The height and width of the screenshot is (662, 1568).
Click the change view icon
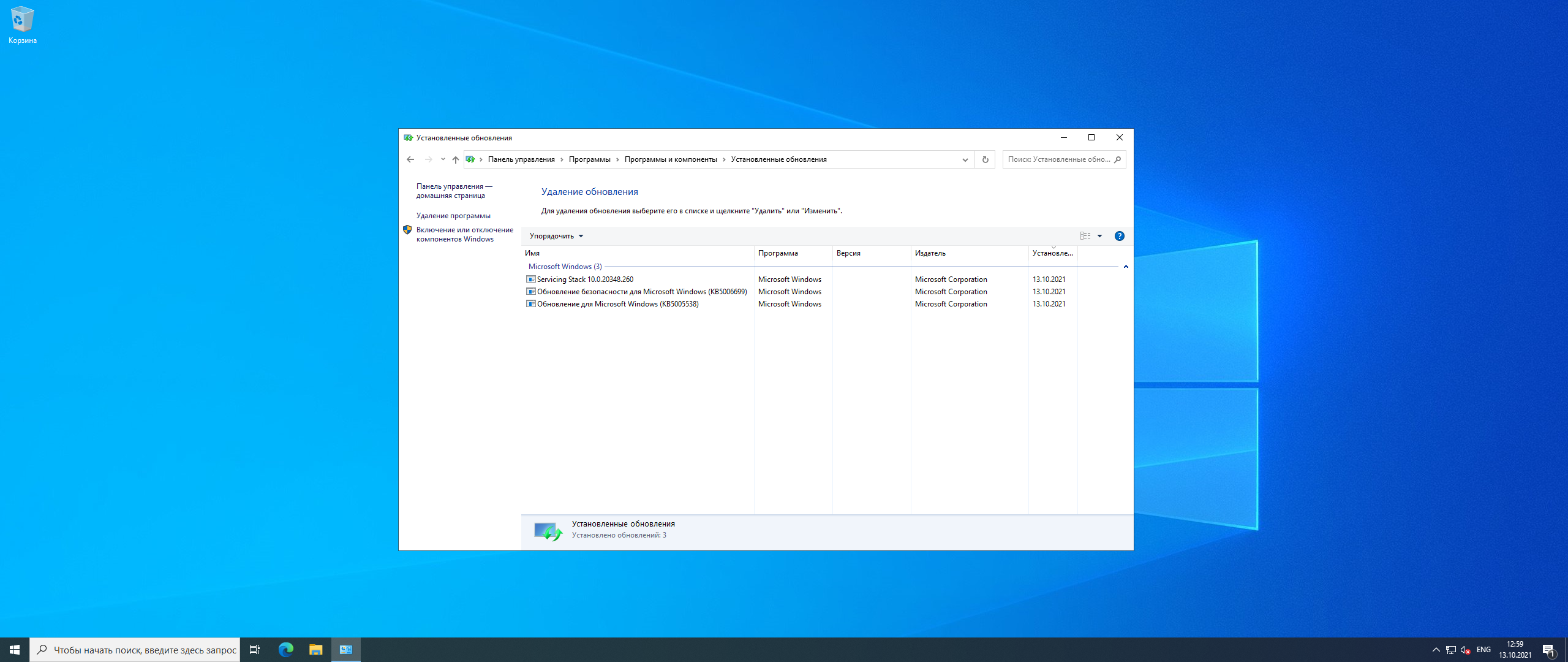tap(1085, 236)
